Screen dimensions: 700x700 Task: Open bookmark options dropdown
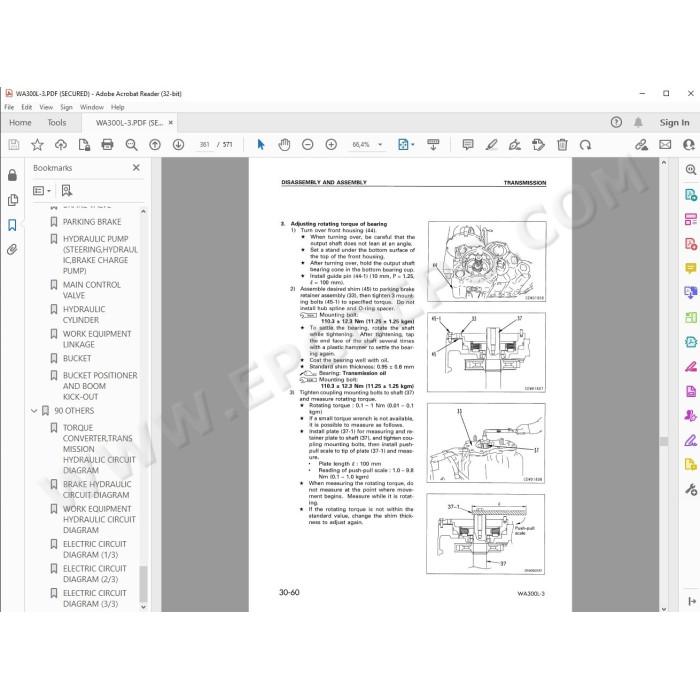[x=42, y=191]
